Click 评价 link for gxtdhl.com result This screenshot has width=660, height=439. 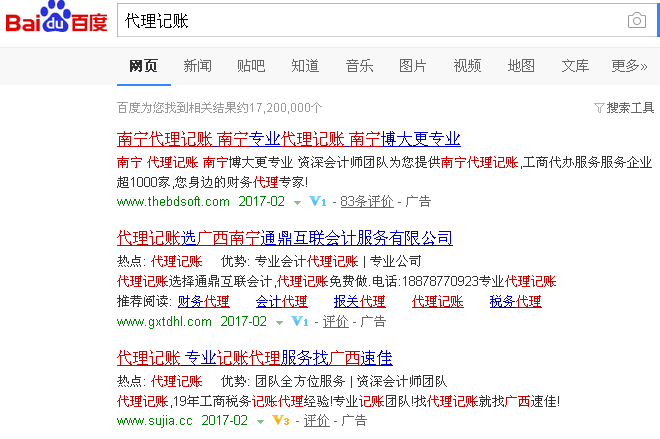pos(335,322)
